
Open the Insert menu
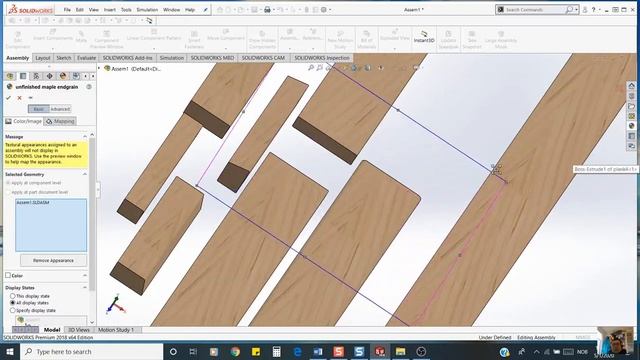(x=109, y=10)
